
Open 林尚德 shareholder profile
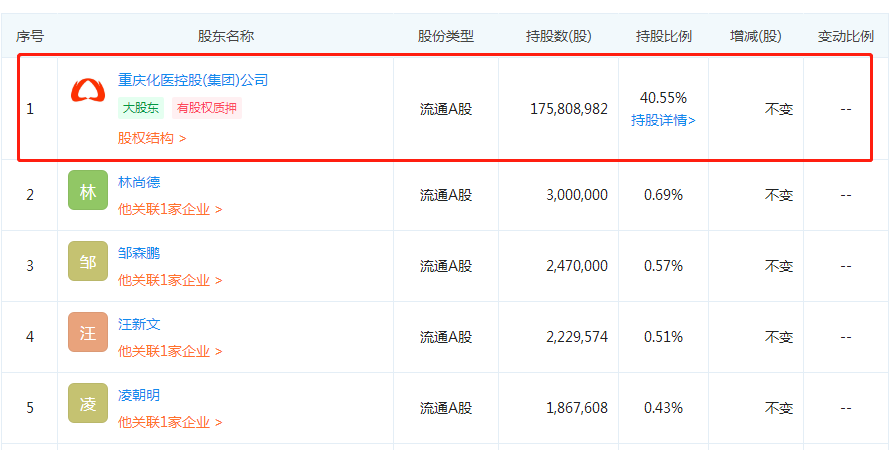(x=139, y=182)
